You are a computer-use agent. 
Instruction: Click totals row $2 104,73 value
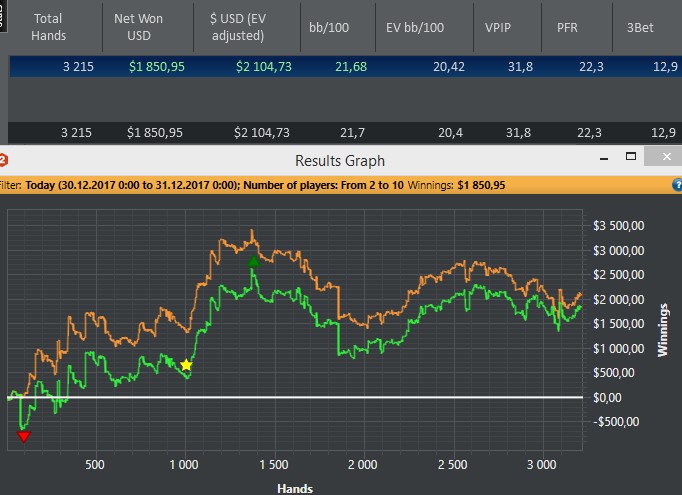[262, 133]
